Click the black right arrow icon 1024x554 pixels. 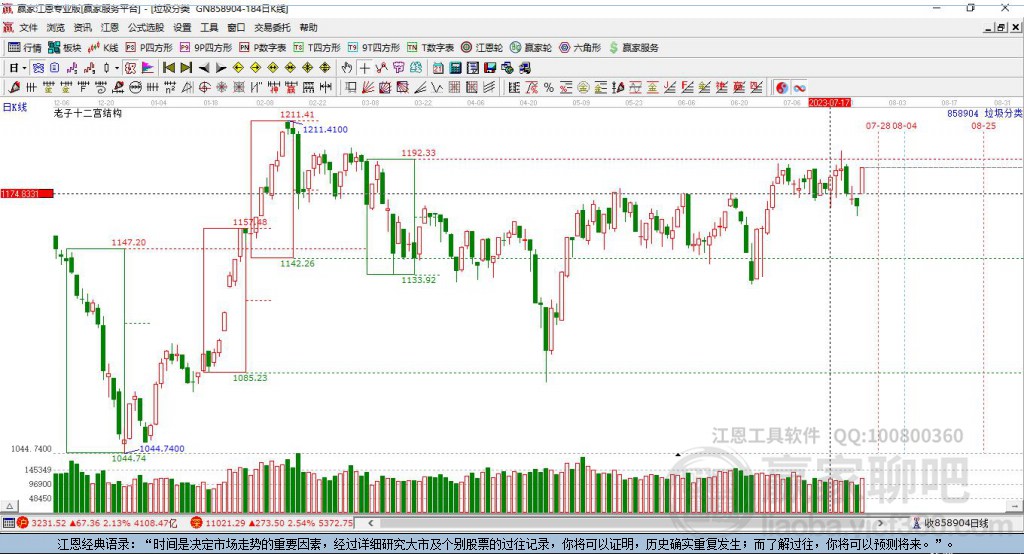pyautogui.click(x=221, y=68)
